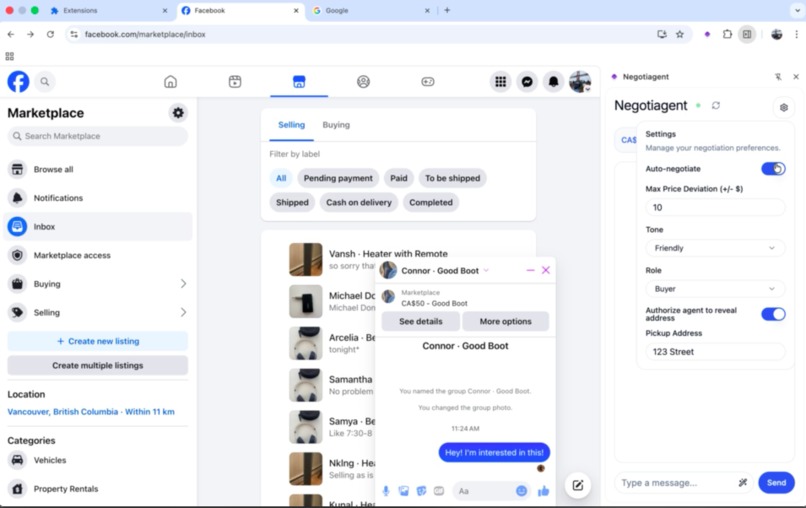Minimize the Connor chat window
806x508 pixels.
point(530,270)
